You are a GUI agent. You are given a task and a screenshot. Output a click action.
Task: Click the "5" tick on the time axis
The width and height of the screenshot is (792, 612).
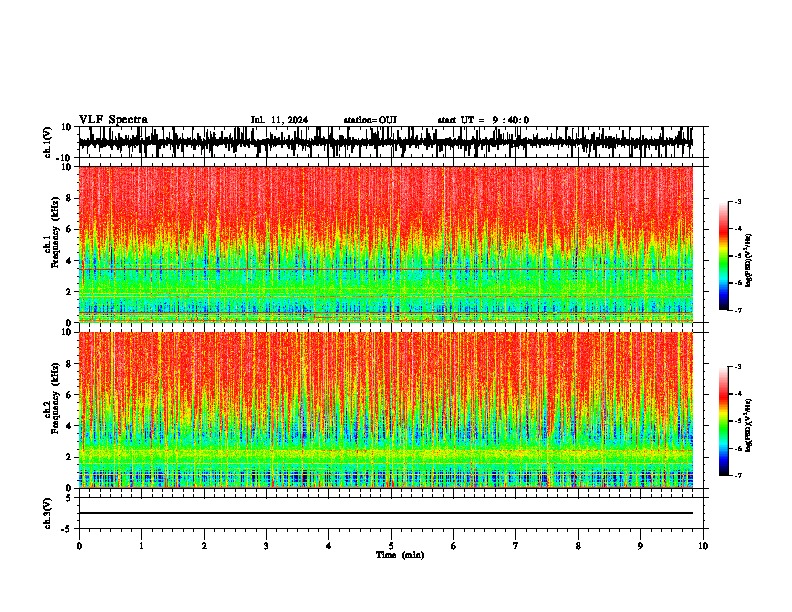tap(391, 546)
